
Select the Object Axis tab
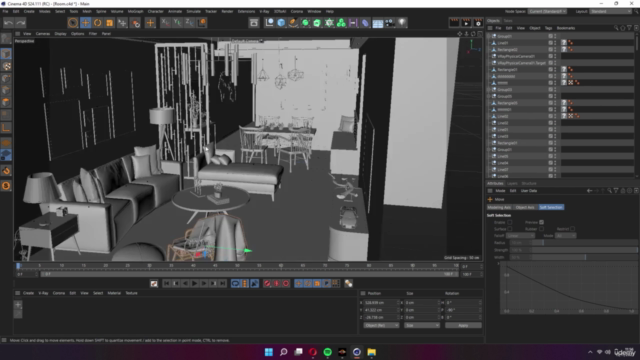point(525,207)
